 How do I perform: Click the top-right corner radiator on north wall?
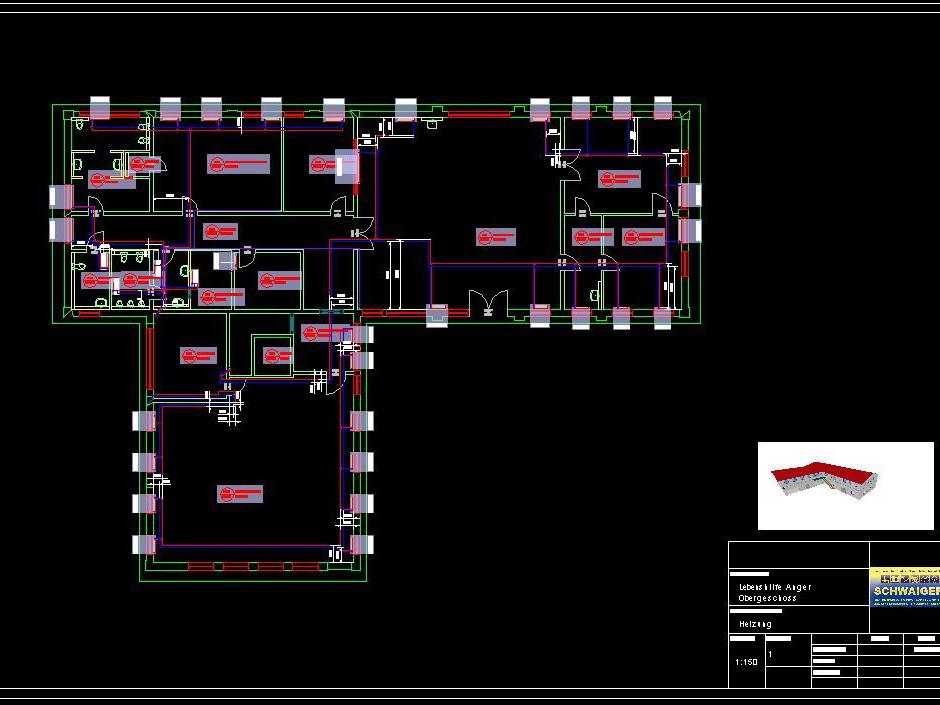click(x=662, y=108)
